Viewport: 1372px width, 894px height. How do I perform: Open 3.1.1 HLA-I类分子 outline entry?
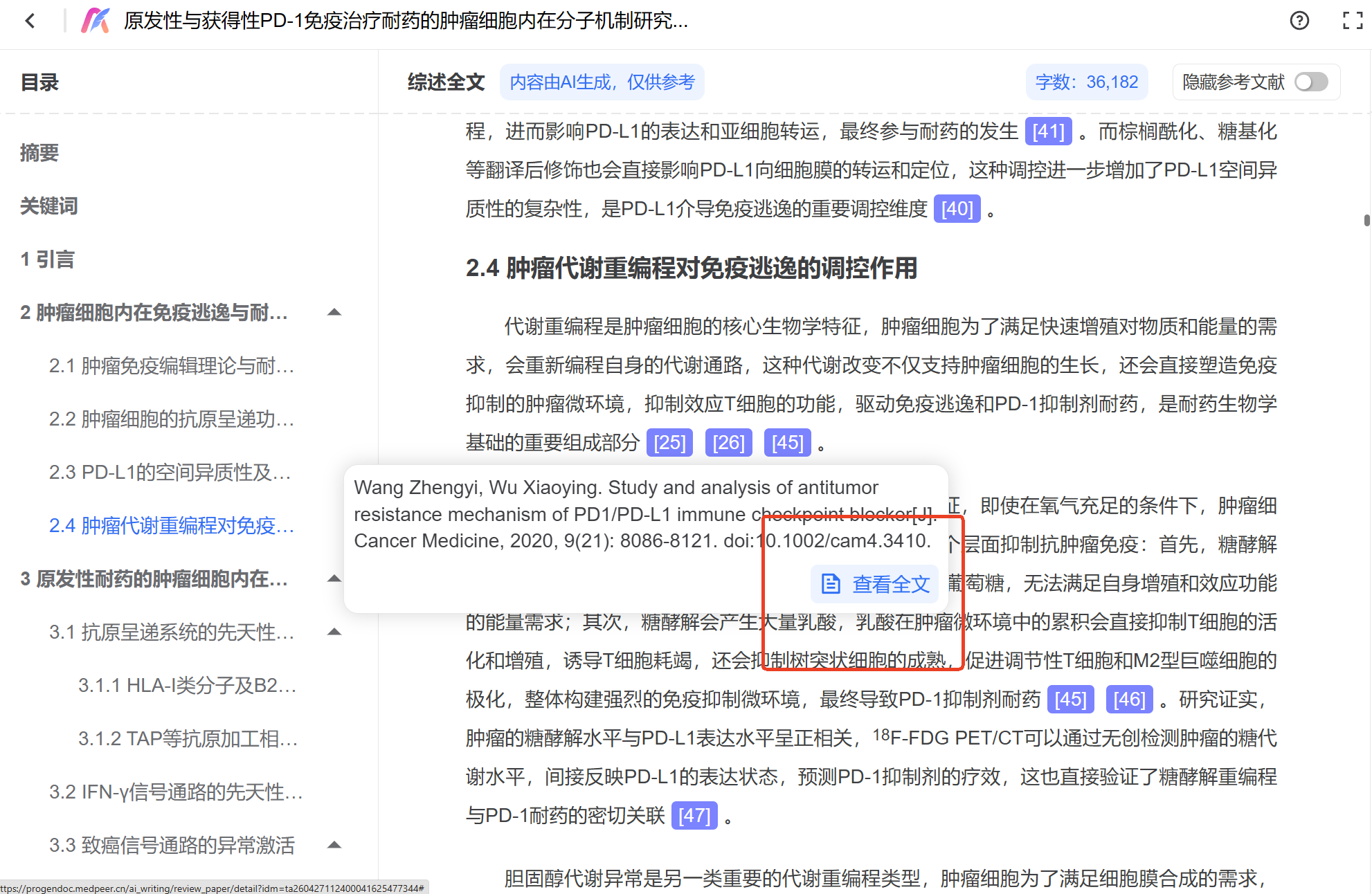tap(187, 685)
